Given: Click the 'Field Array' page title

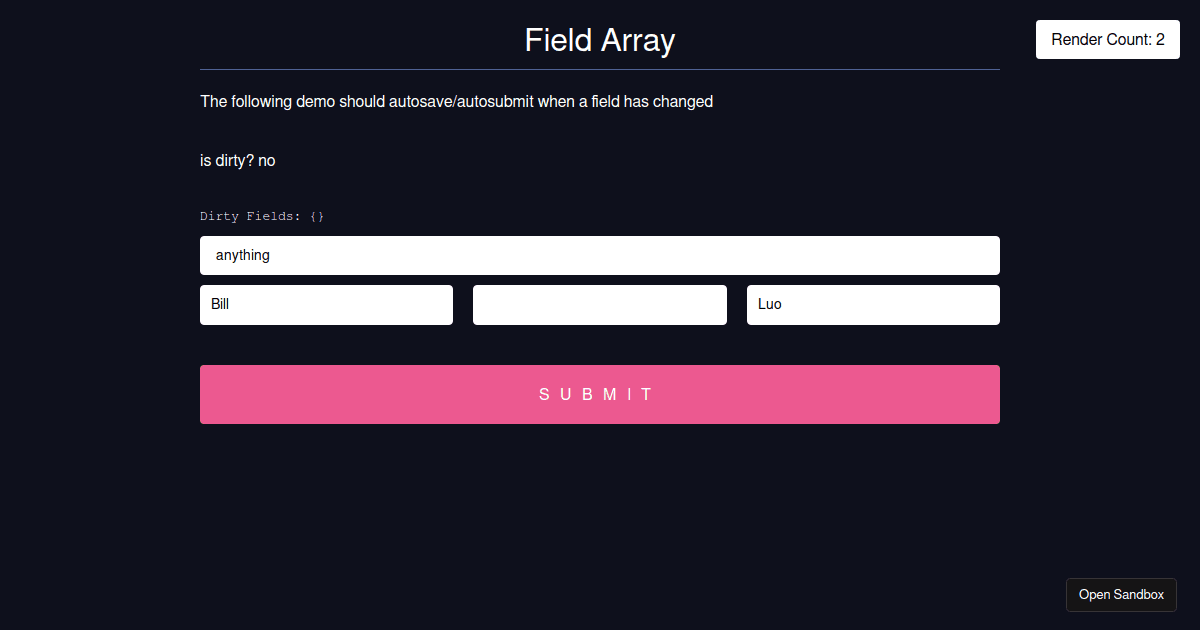Looking at the screenshot, I should (x=599, y=40).
